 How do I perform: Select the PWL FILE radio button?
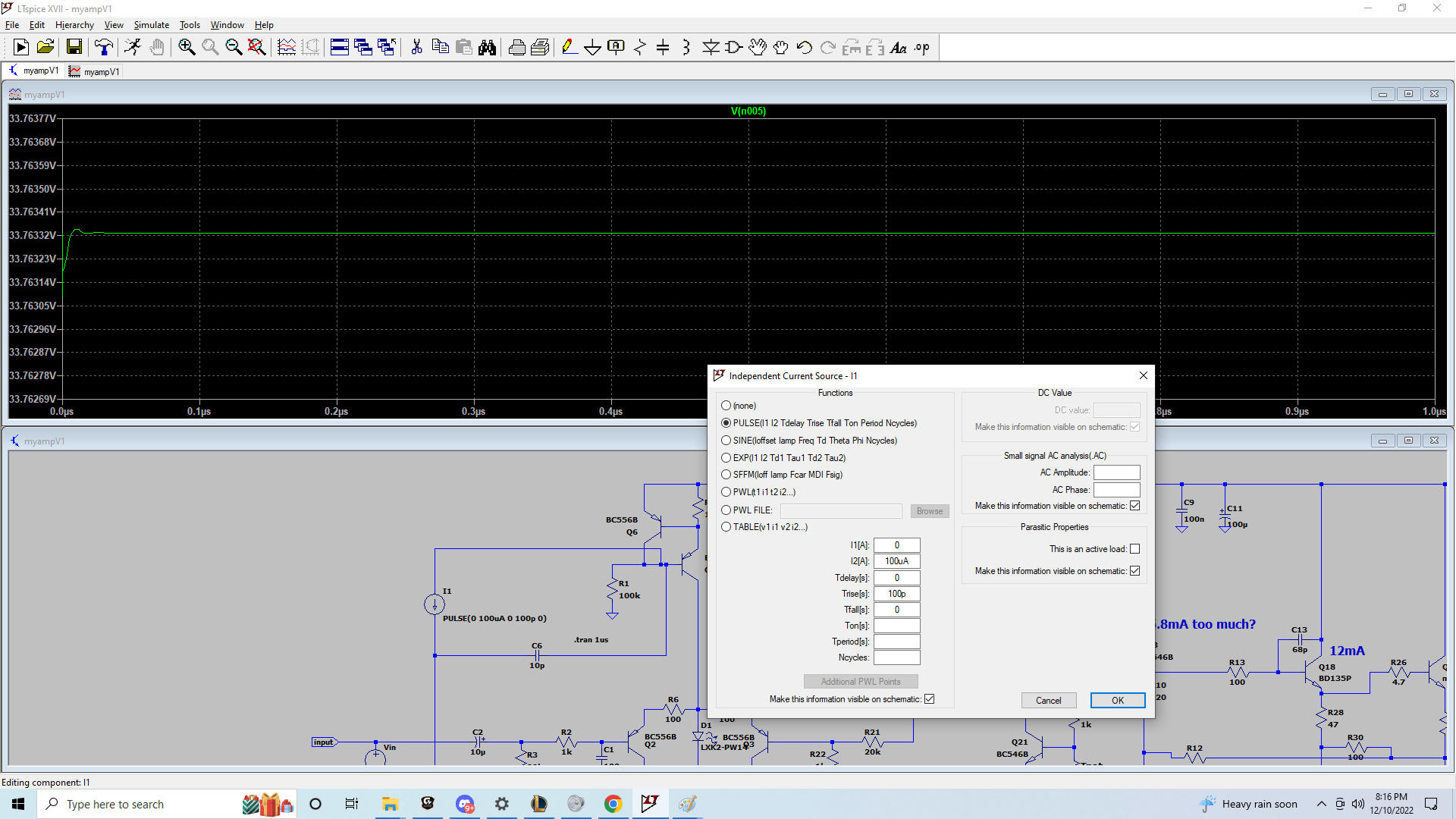coord(726,510)
